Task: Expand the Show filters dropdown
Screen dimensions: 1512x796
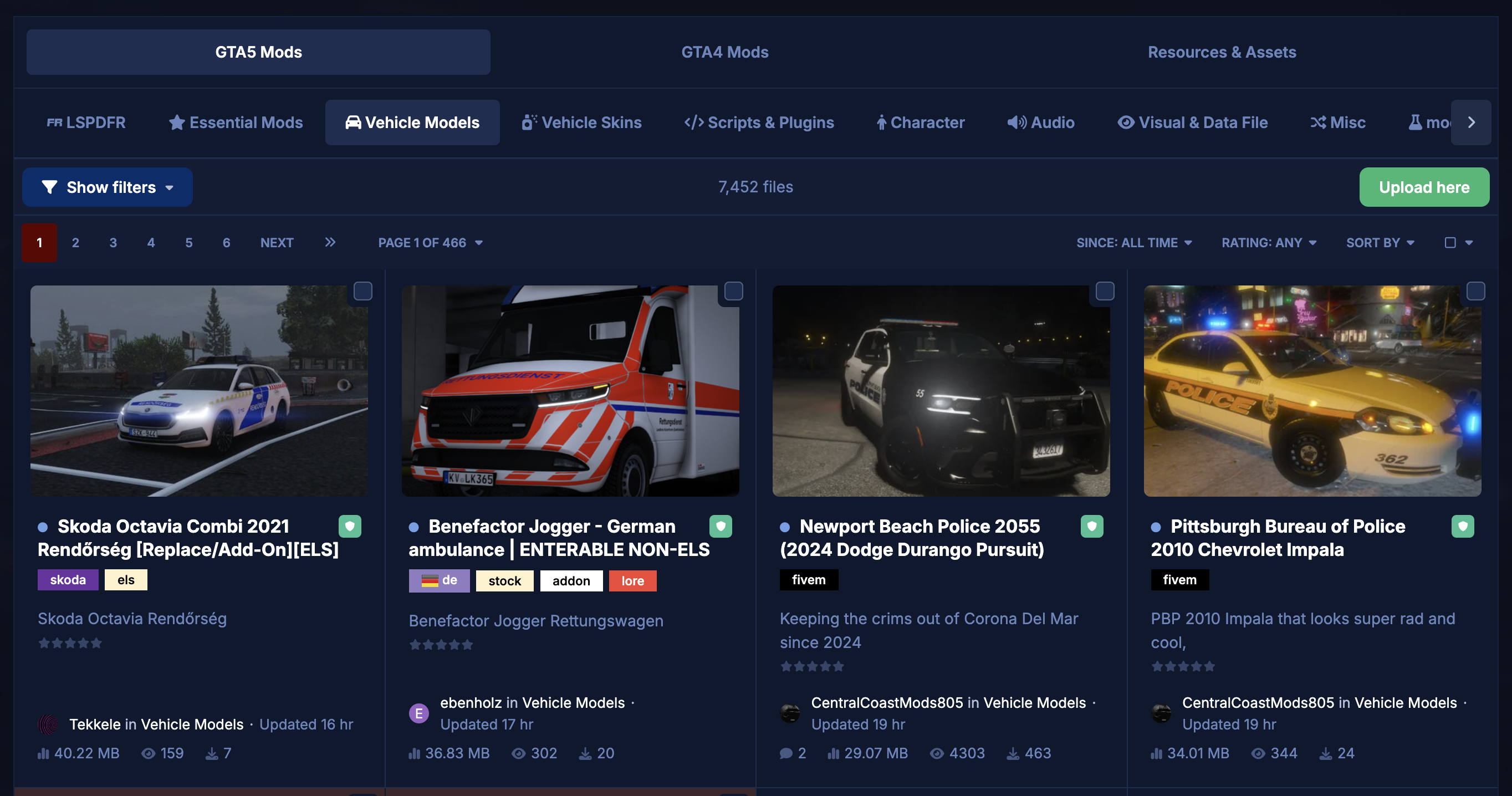Action: (x=108, y=187)
